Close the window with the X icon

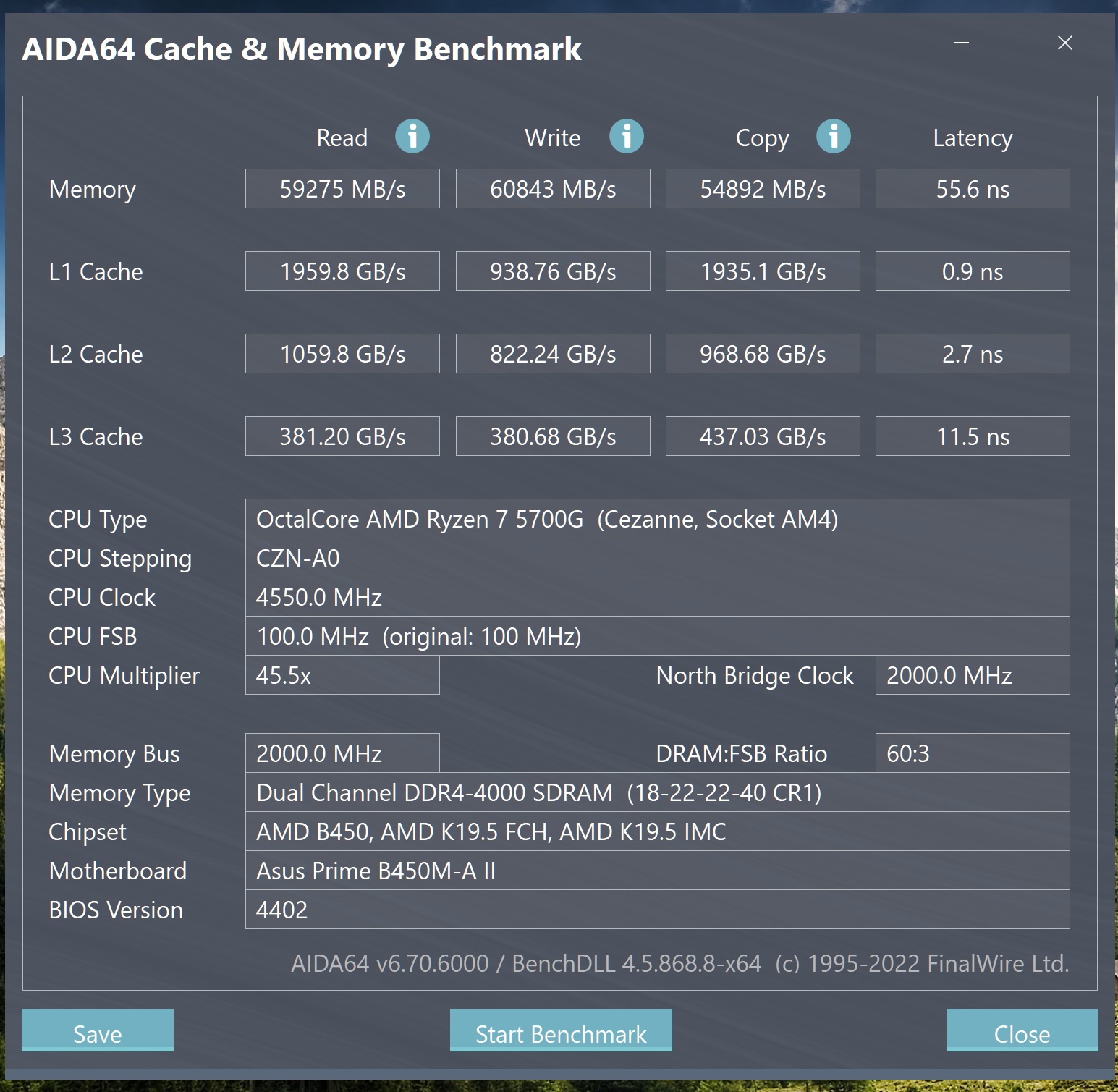pos(1065,43)
